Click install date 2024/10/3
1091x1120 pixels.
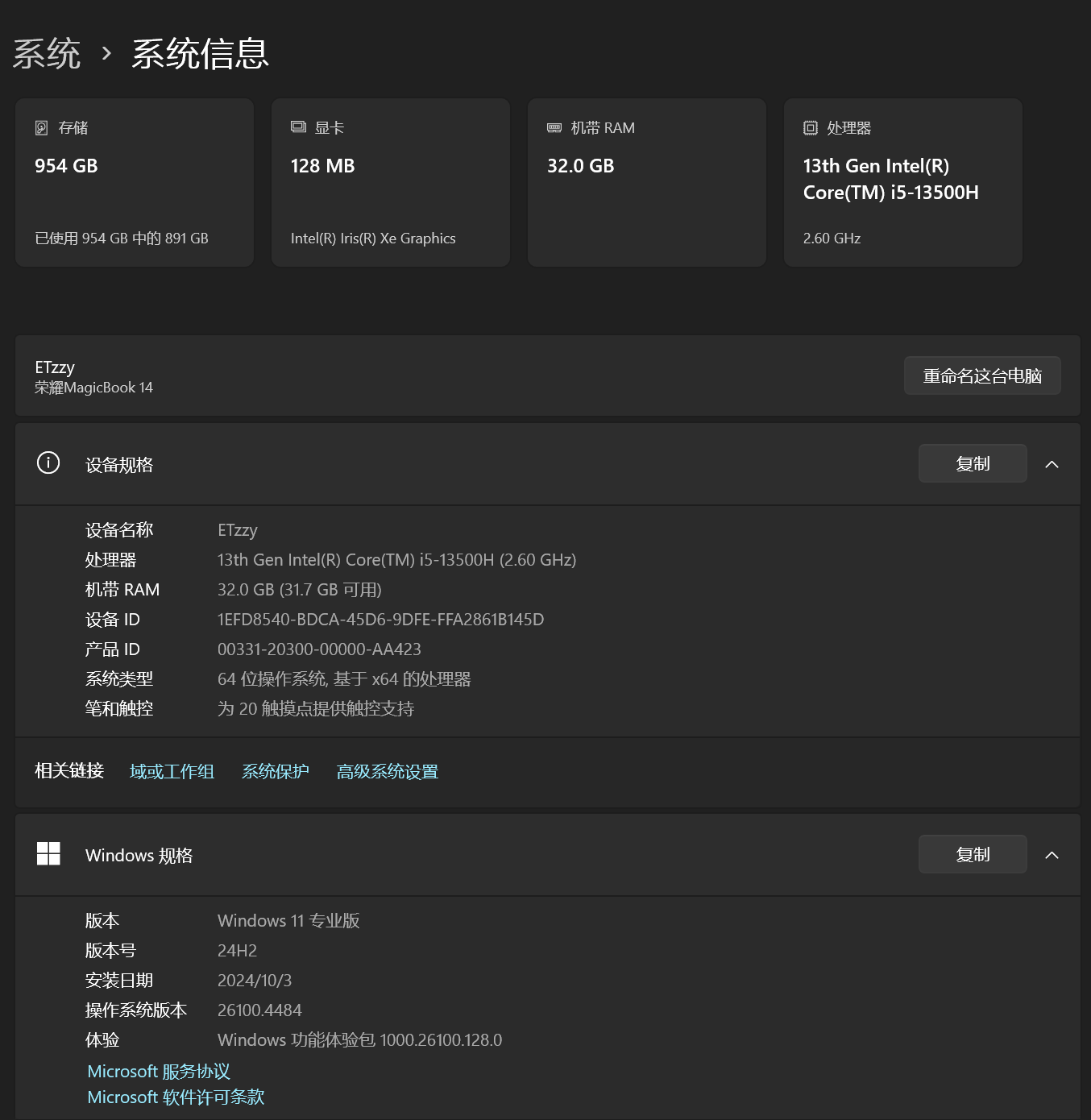[255, 981]
